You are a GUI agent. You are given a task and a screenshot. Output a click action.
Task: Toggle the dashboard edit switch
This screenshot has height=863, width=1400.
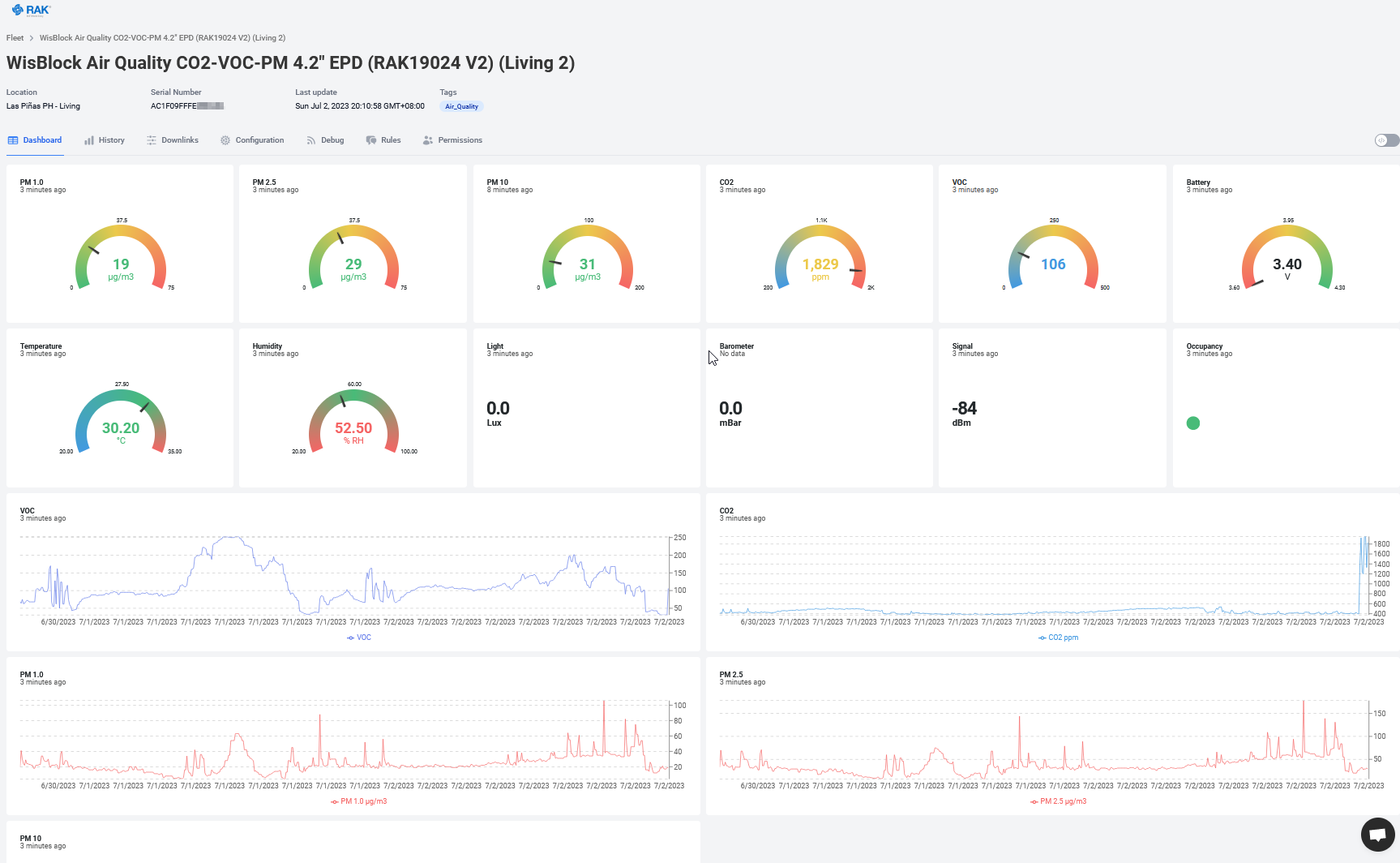pyautogui.click(x=1386, y=140)
